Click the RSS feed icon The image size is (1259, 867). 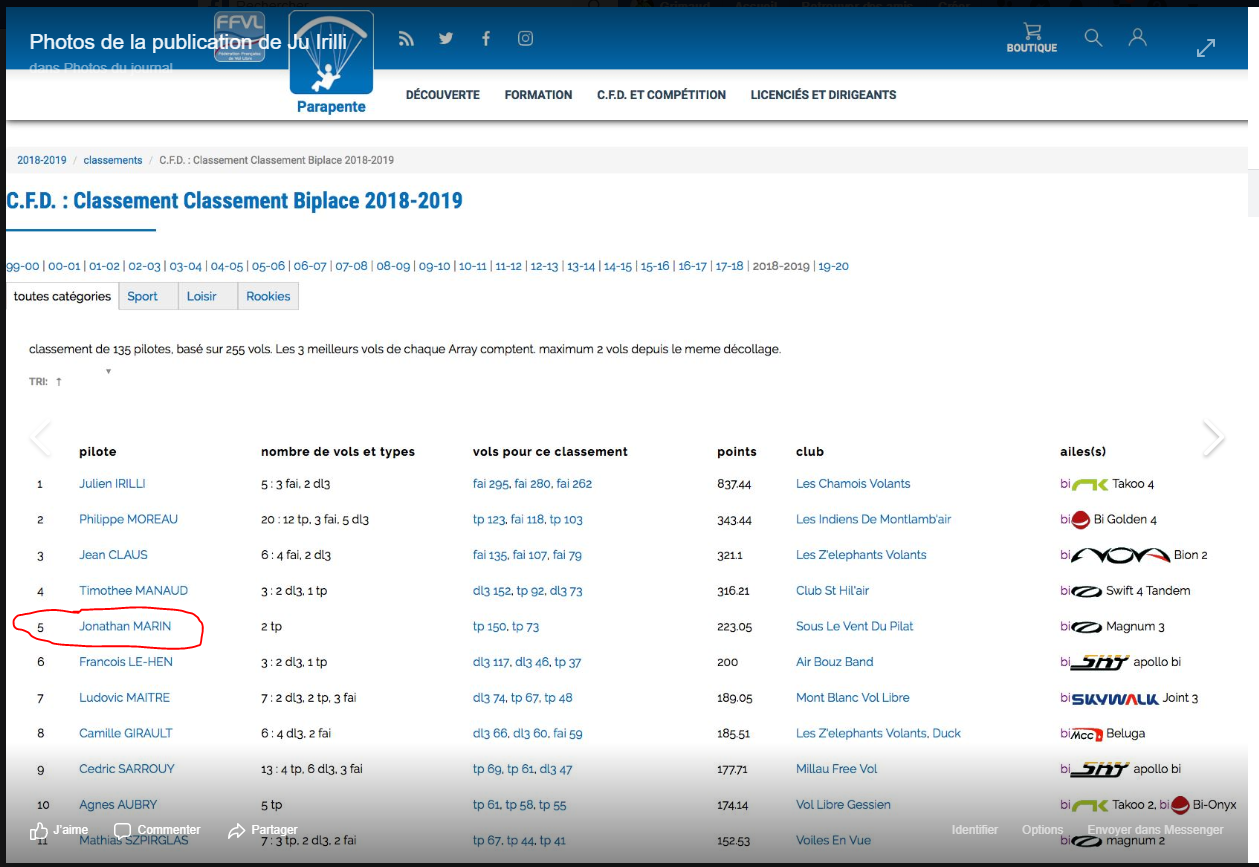tap(406, 39)
